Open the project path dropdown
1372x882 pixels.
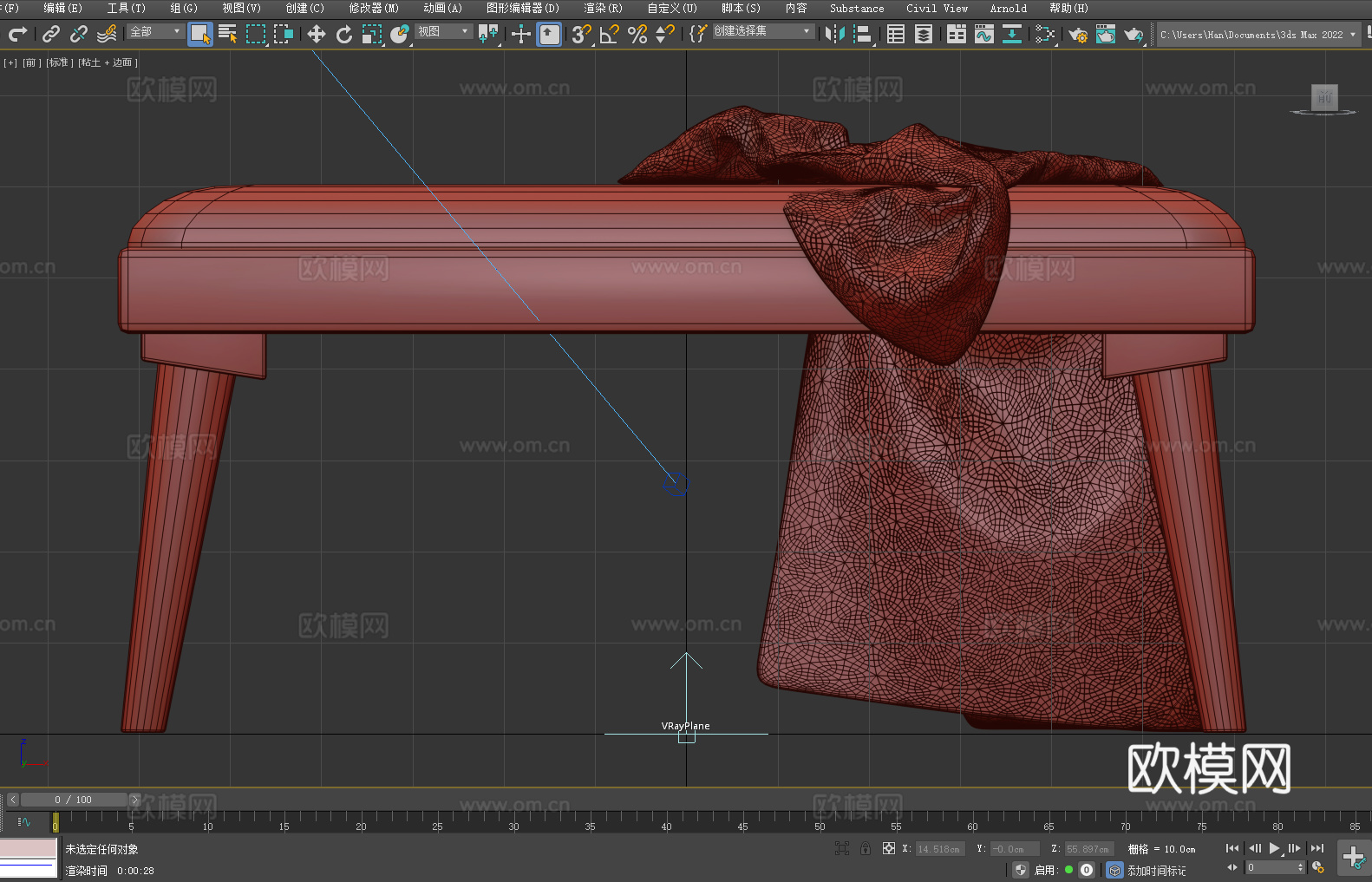point(1258,35)
